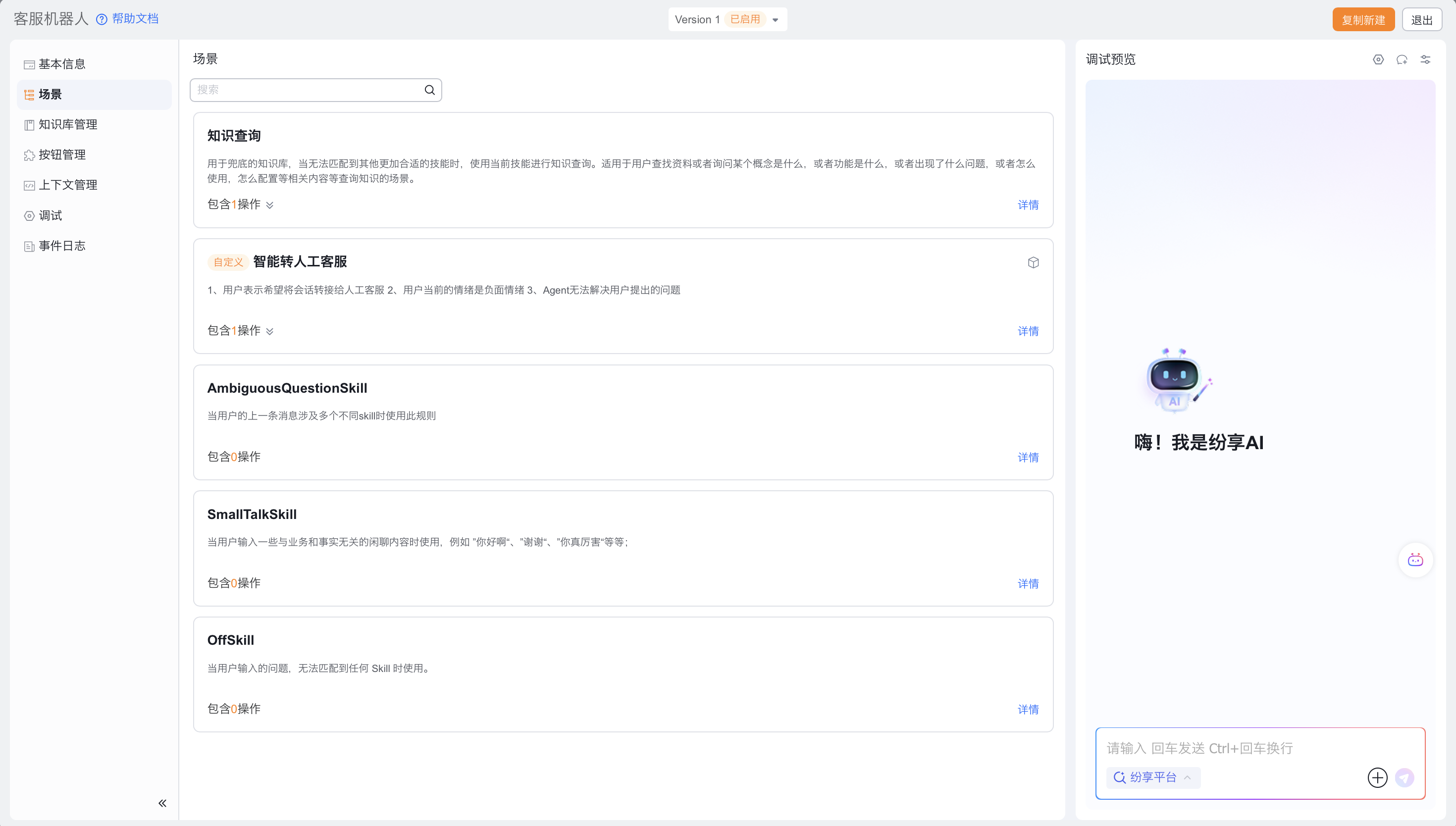
Task: Start new chat via bubble-plus icon
Action: point(1402,59)
